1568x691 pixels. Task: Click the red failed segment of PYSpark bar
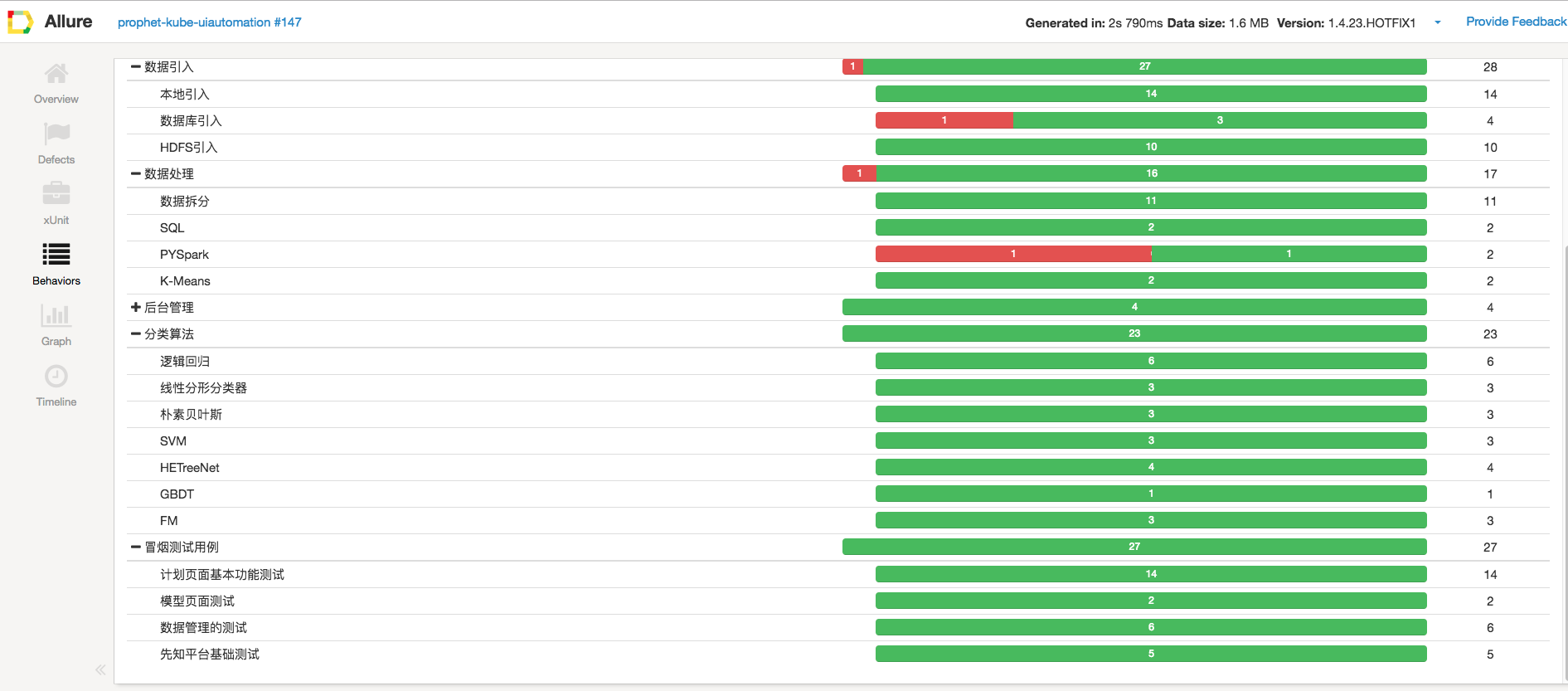[x=1012, y=254]
